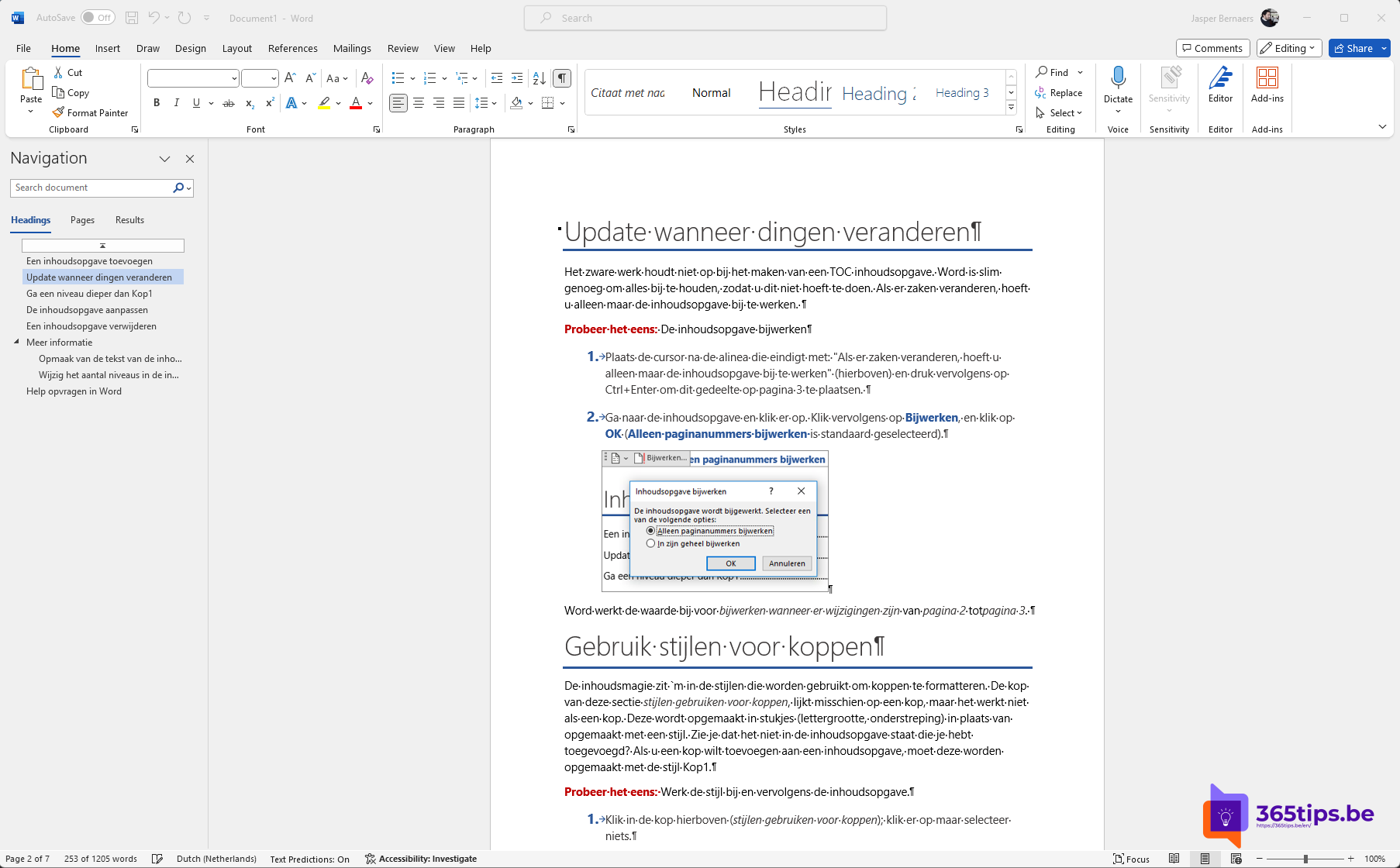Switch to the Pages navigation tab

(x=82, y=220)
